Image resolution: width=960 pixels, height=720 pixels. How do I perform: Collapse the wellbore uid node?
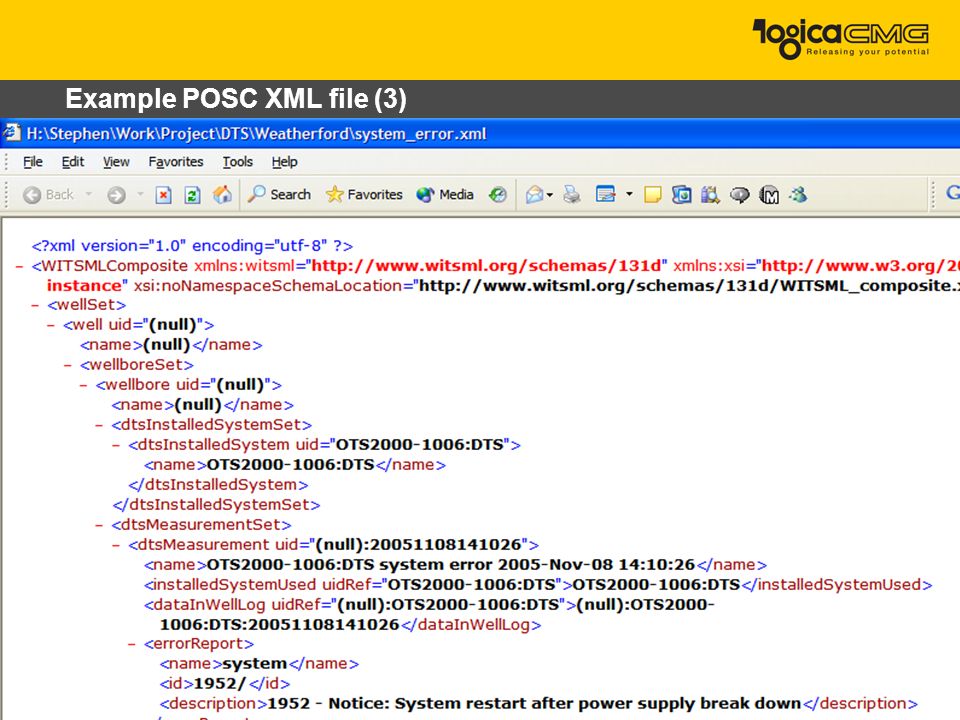pyautogui.click(x=84, y=385)
